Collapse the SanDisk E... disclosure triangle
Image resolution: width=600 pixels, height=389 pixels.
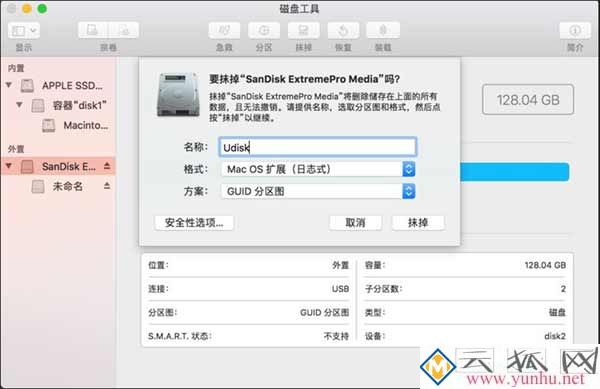(x=9, y=166)
